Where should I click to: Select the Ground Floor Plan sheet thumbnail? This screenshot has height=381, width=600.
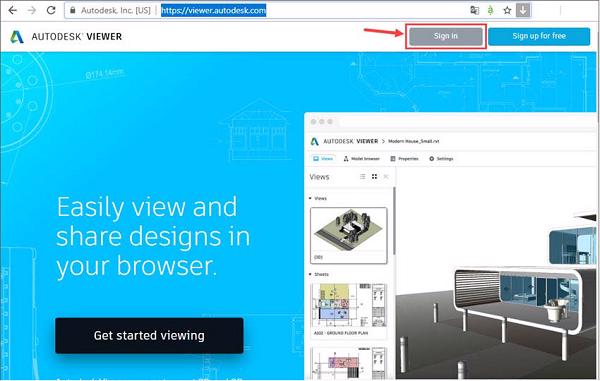pos(349,311)
